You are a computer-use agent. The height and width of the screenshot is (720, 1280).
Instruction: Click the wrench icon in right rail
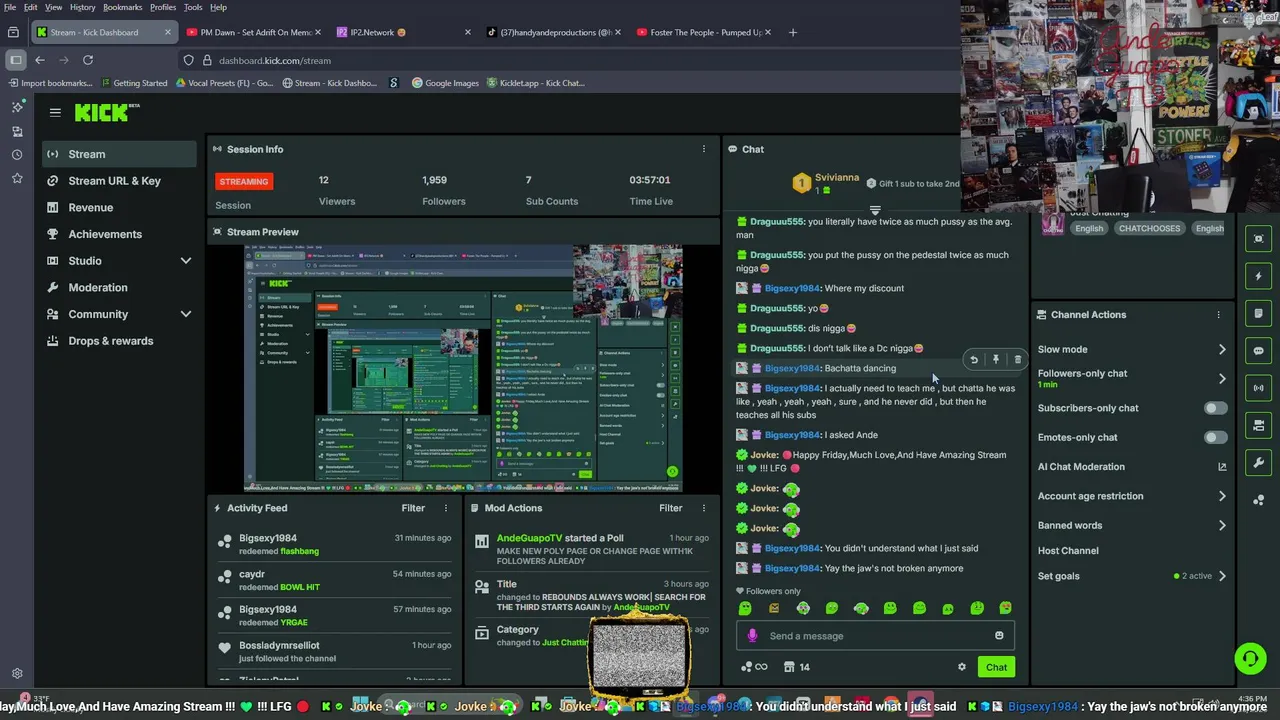[1258, 462]
